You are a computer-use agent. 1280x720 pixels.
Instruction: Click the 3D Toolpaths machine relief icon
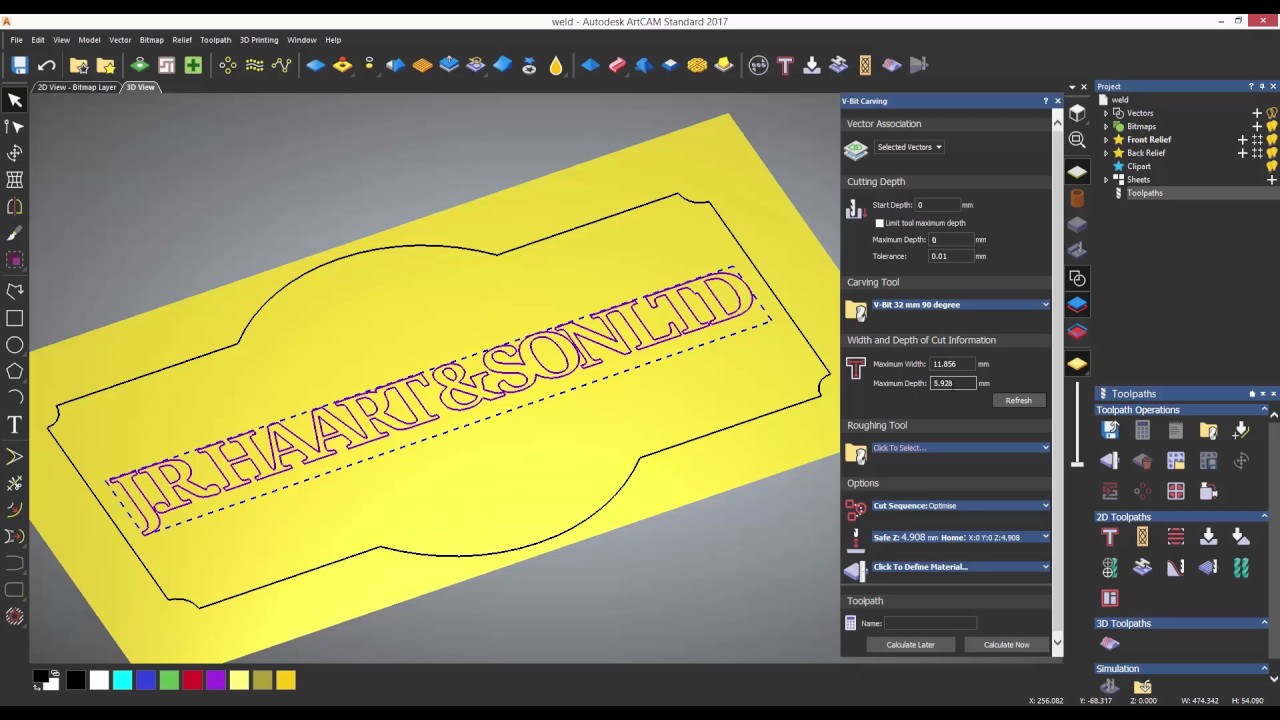click(1109, 643)
